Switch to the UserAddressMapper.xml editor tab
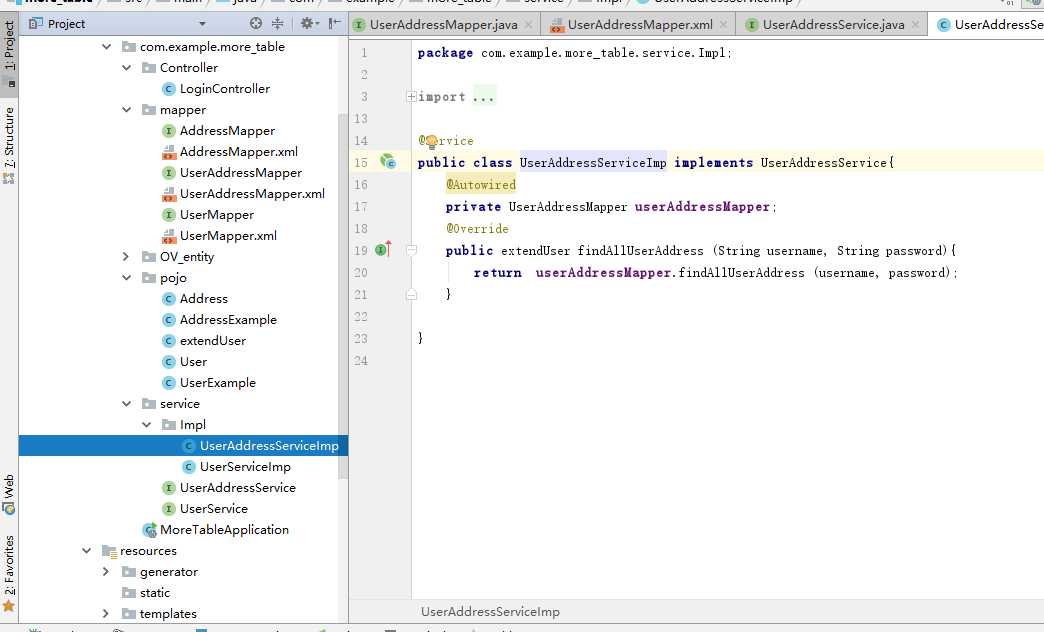This screenshot has height=632, width=1044. pos(640,25)
